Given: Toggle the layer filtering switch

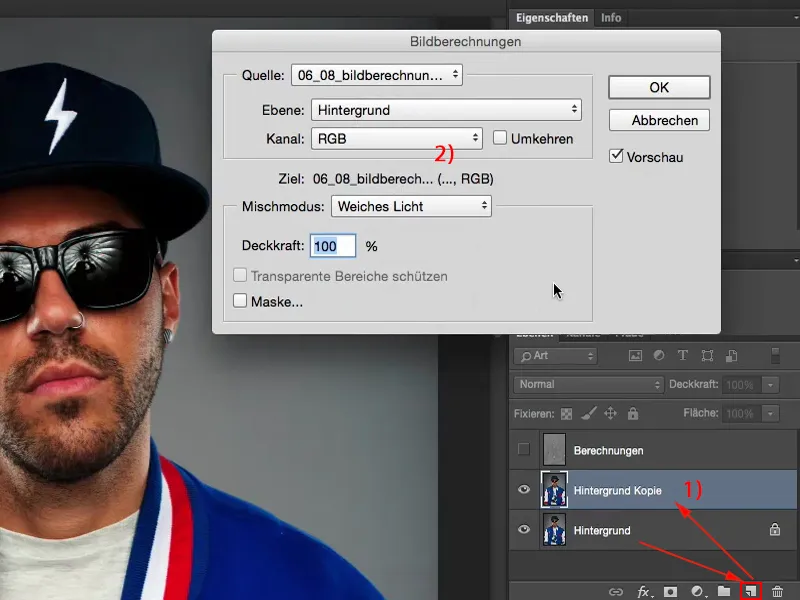Looking at the screenshot, I should coord(776,356).
